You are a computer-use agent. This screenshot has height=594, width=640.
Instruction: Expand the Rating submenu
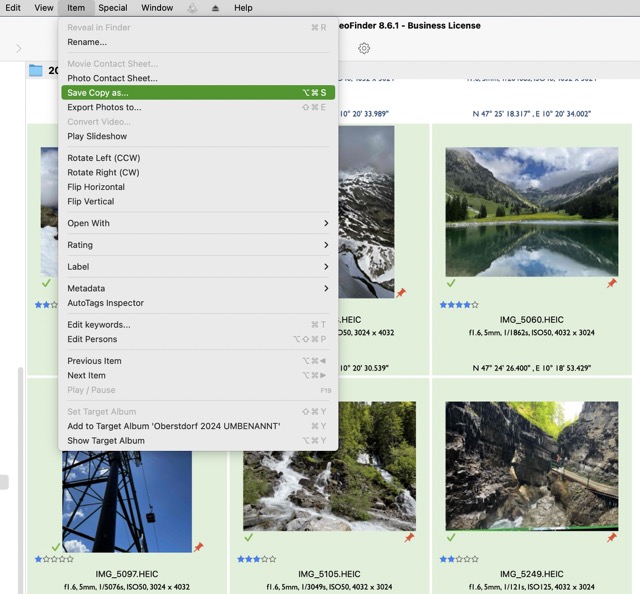pos(197,245)
